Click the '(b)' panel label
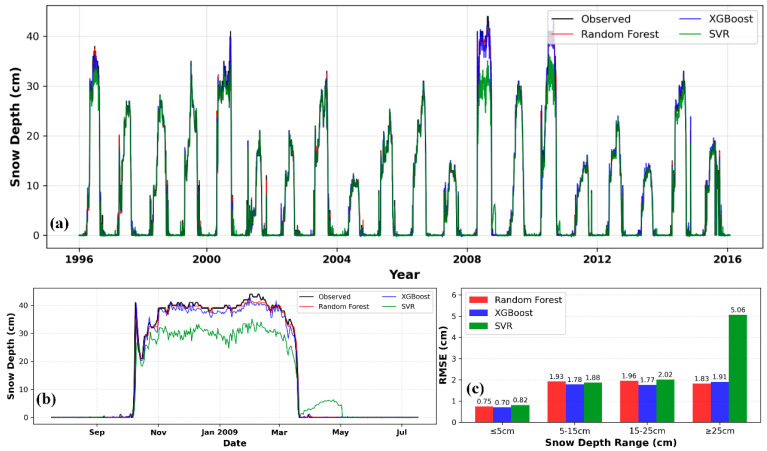 [x=46, y=399]
